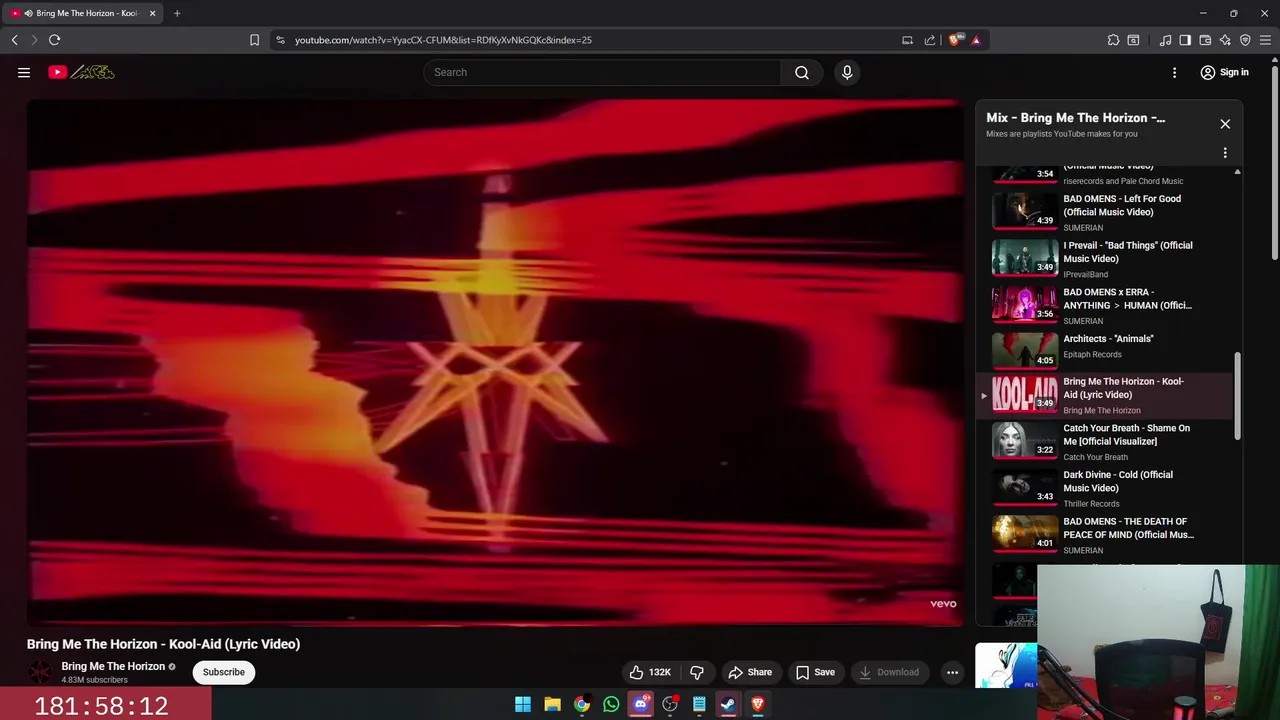Open Brave VPN shield icon
The height and width of the screenshot is (720, 1280).
pos(1245,40)
